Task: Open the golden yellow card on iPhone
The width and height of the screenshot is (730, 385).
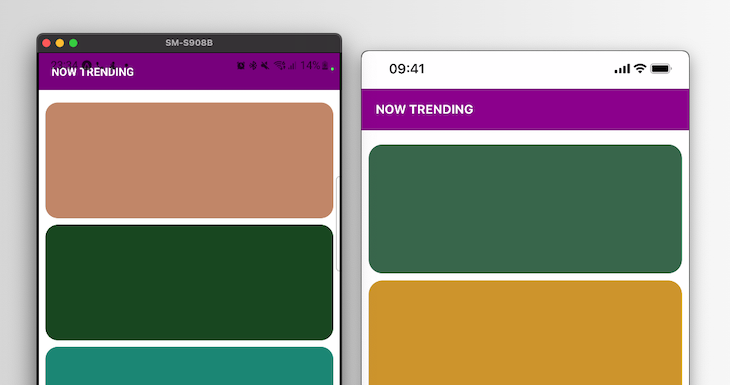Action: (525, 332)
